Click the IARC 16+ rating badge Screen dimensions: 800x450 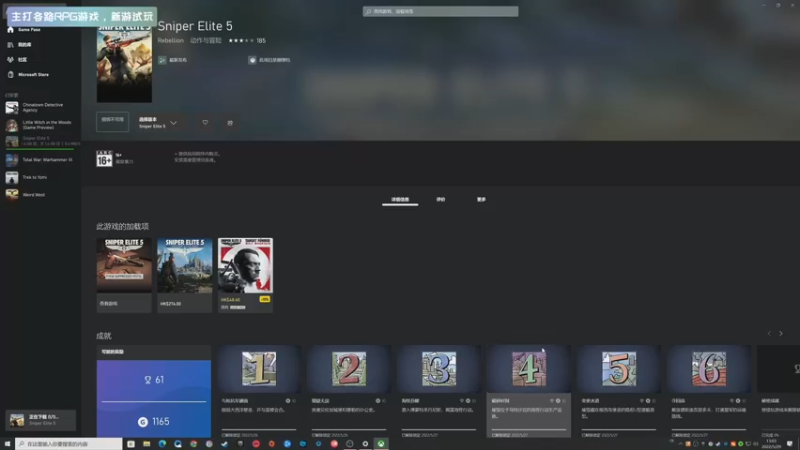[x=104, y=158]
